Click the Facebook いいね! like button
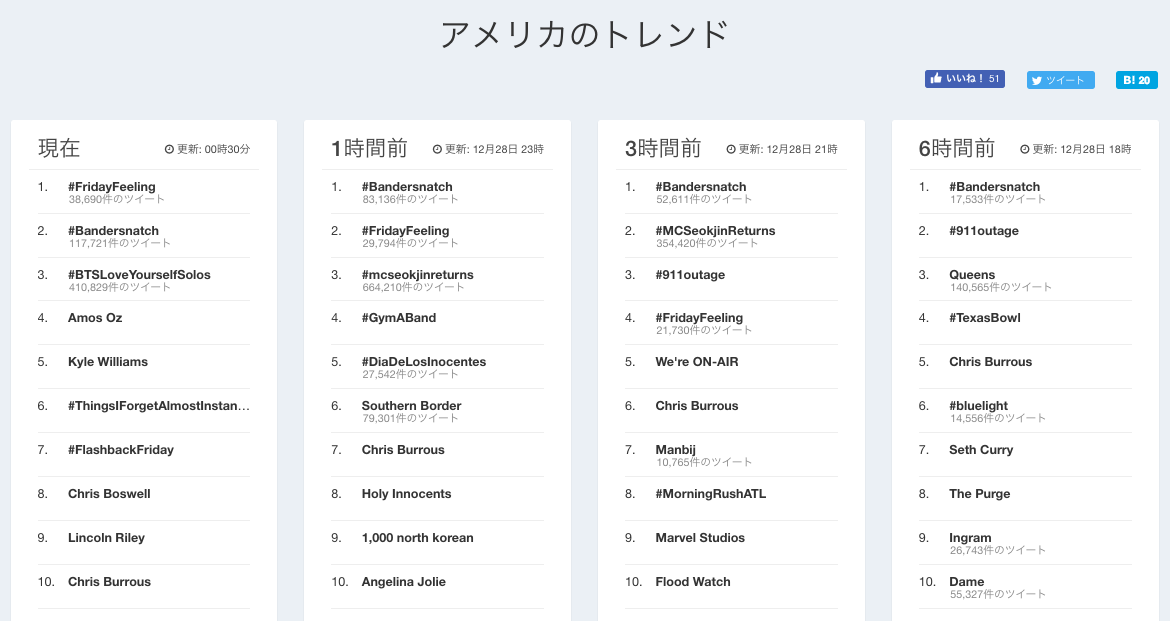This screenshot has width=1170, height=621. click(964, 80)
